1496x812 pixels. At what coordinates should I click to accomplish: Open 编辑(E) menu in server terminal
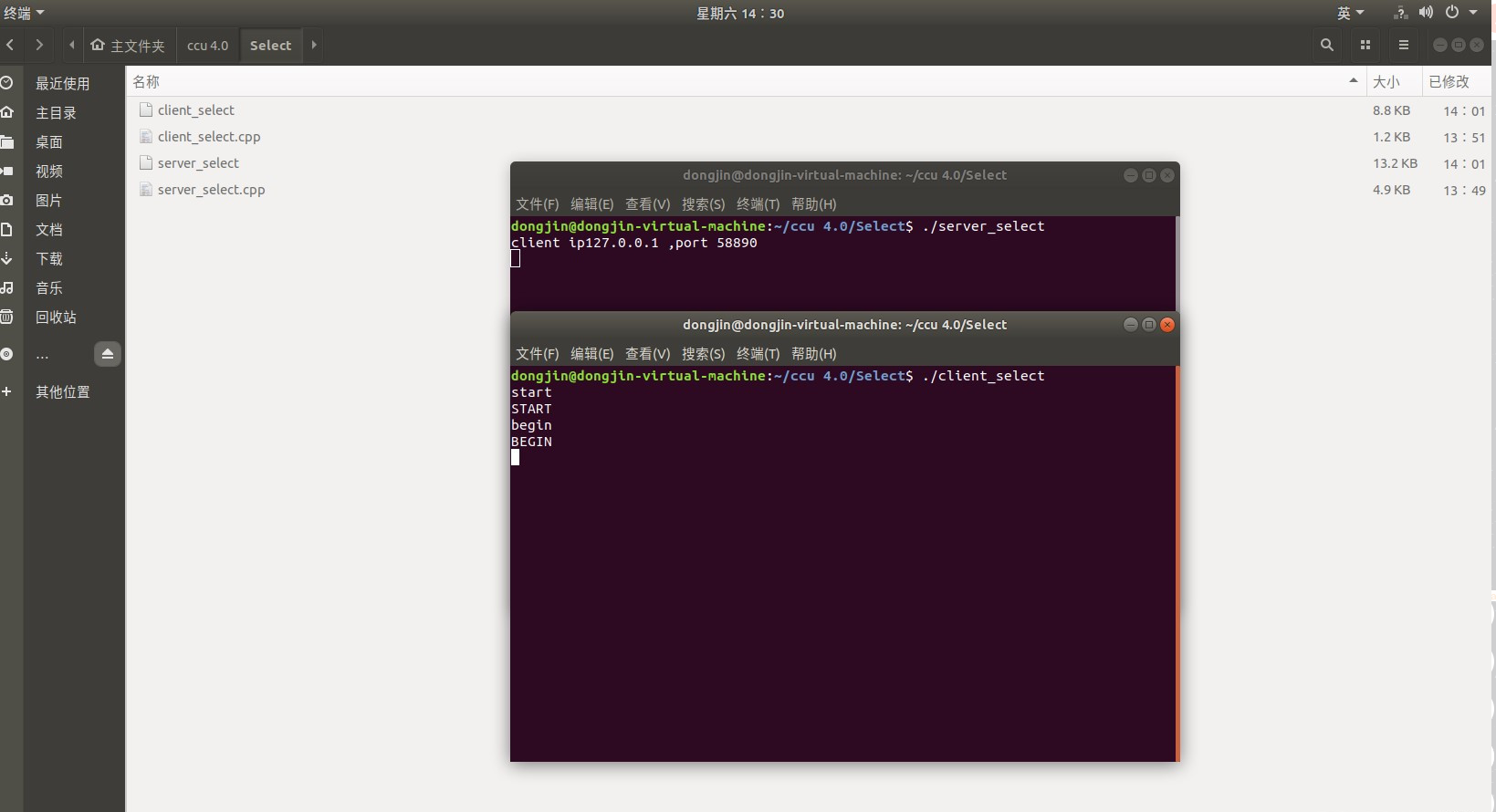591,204
